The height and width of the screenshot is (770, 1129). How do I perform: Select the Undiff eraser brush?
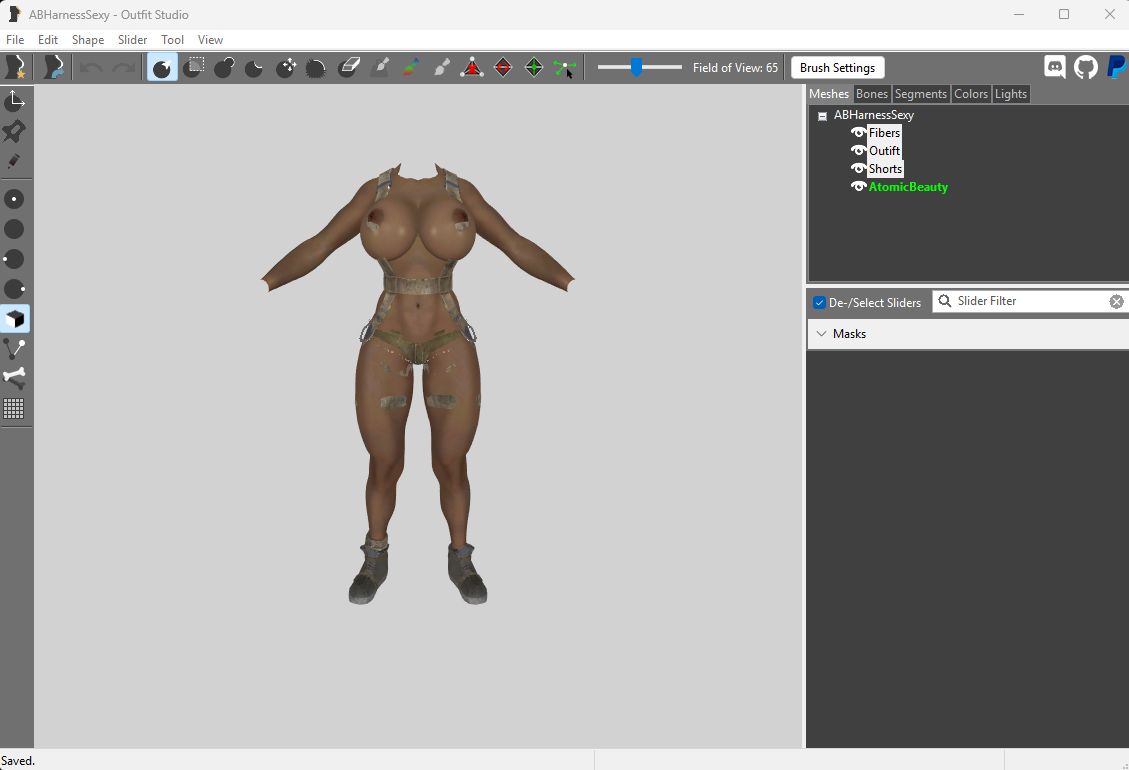[x=348, y=68]
